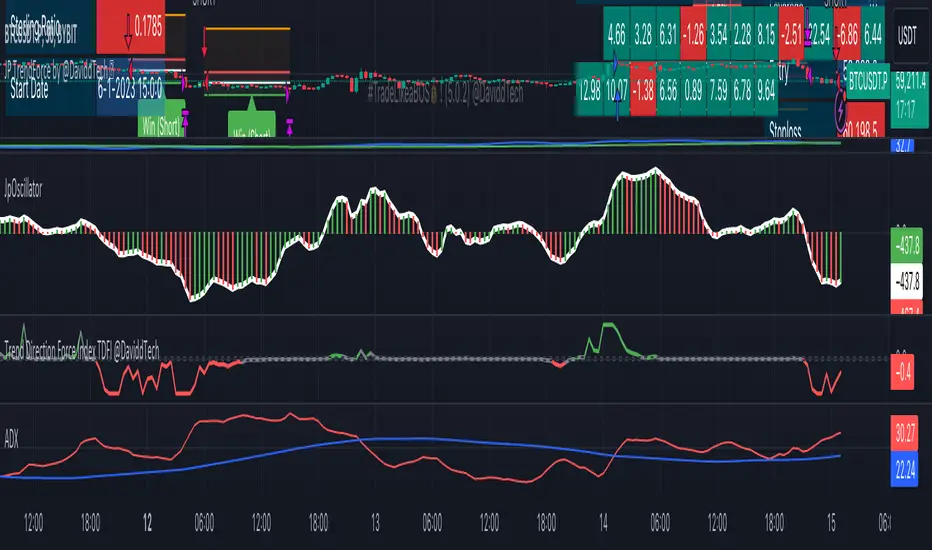Click the 13 date on time axis
The width and height of the screenshot is (932, 550).
click(x=375, y=523)
